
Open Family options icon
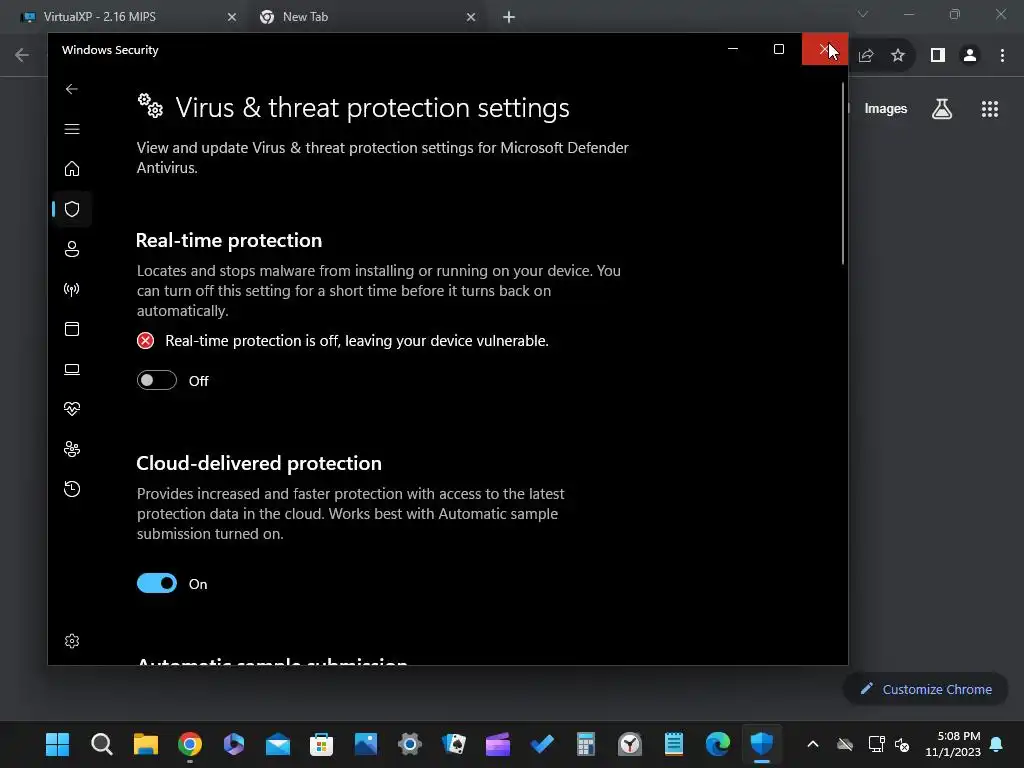(x=72, y=449)
